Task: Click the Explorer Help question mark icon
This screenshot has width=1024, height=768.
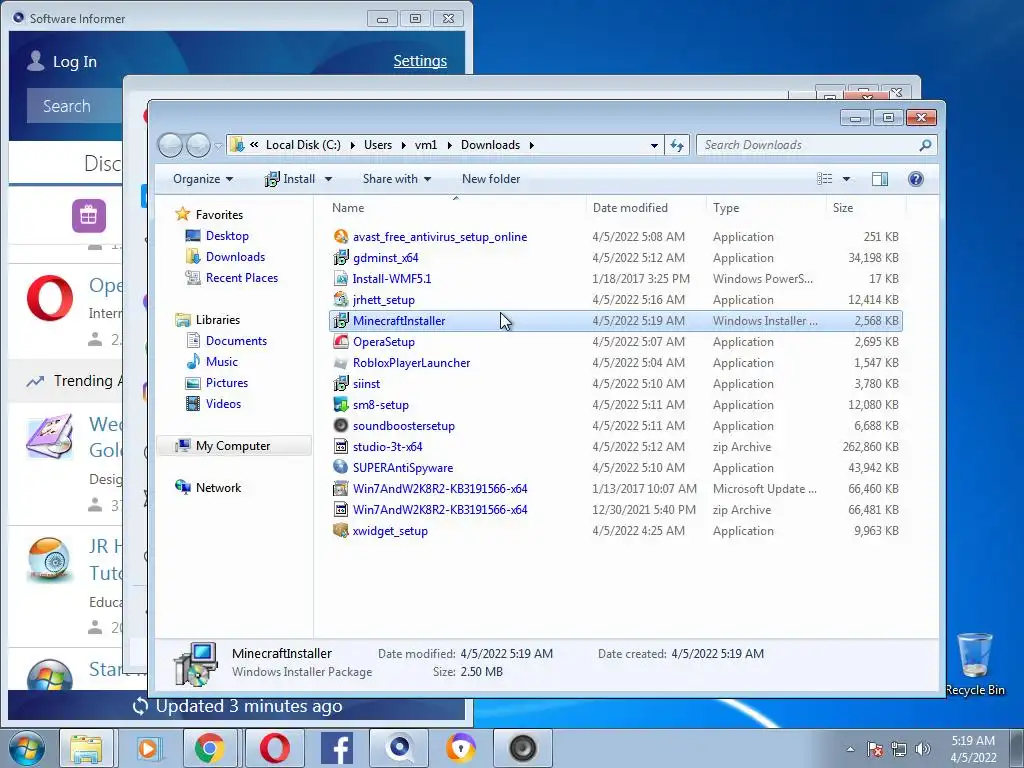Action: coord(916,179)
